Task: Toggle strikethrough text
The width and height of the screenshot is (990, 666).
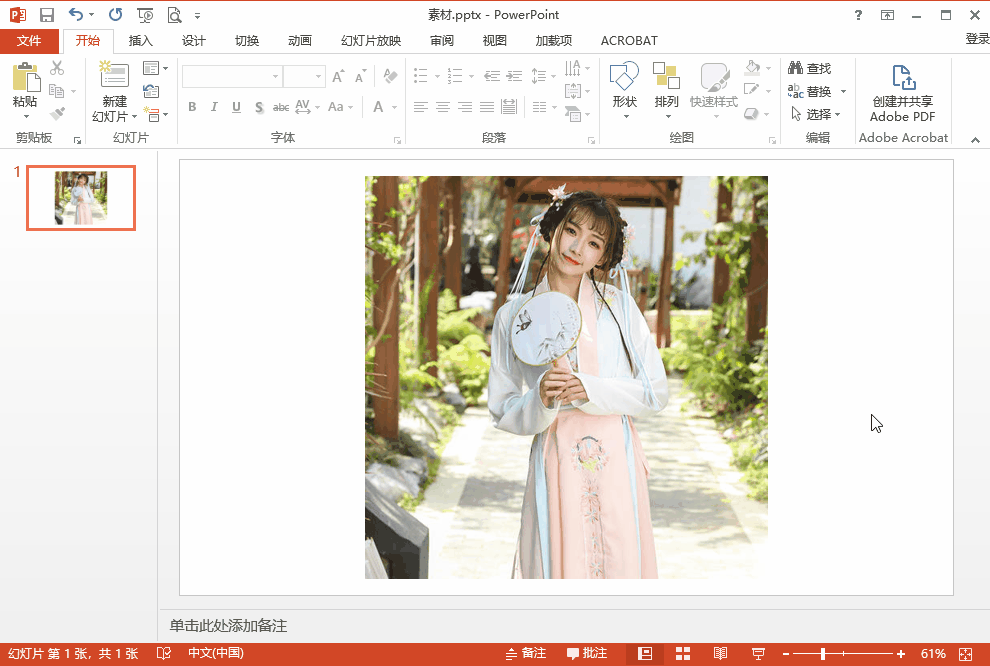Action: [281, 107]
